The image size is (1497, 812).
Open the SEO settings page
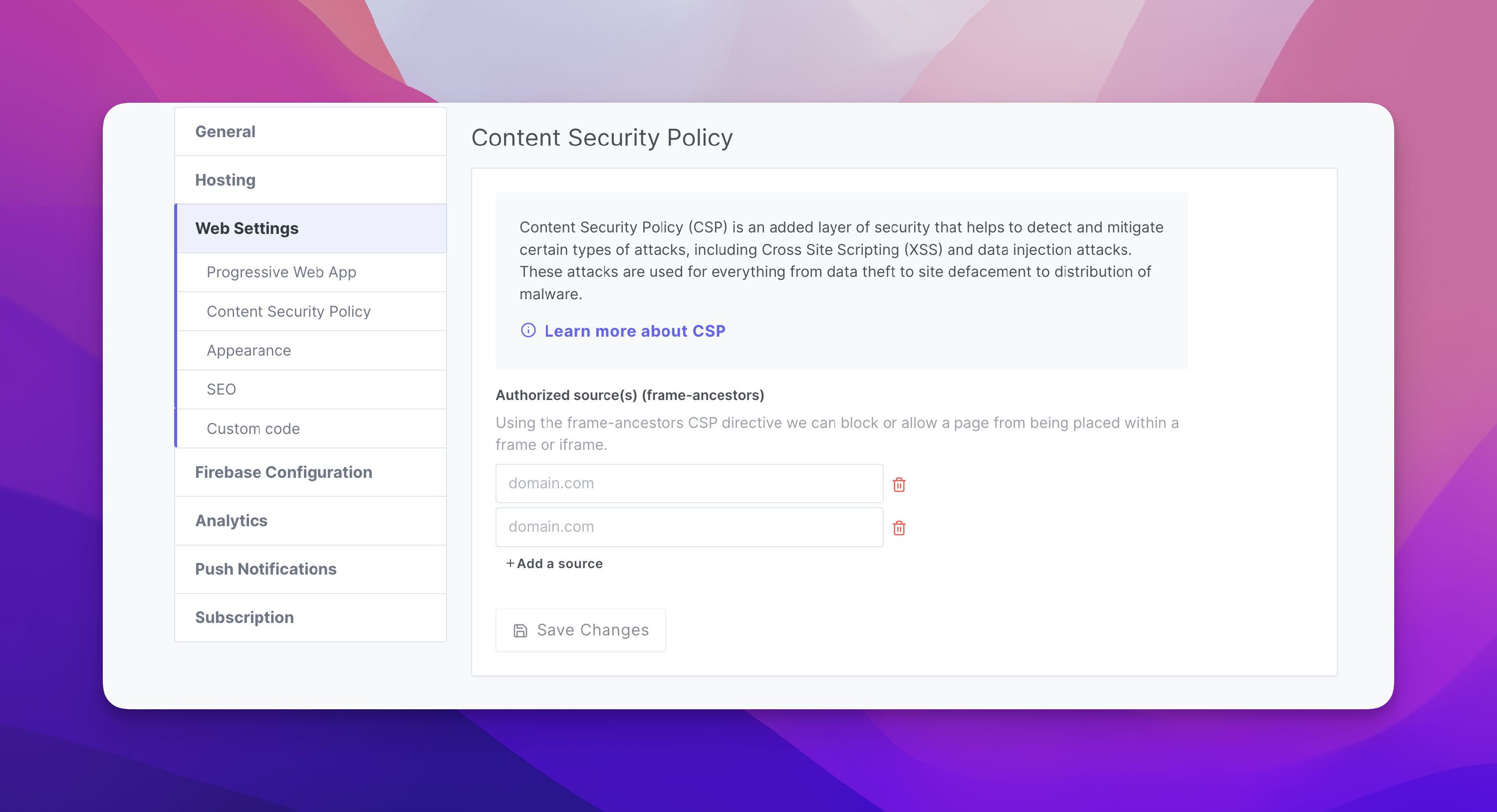[221, 389]
